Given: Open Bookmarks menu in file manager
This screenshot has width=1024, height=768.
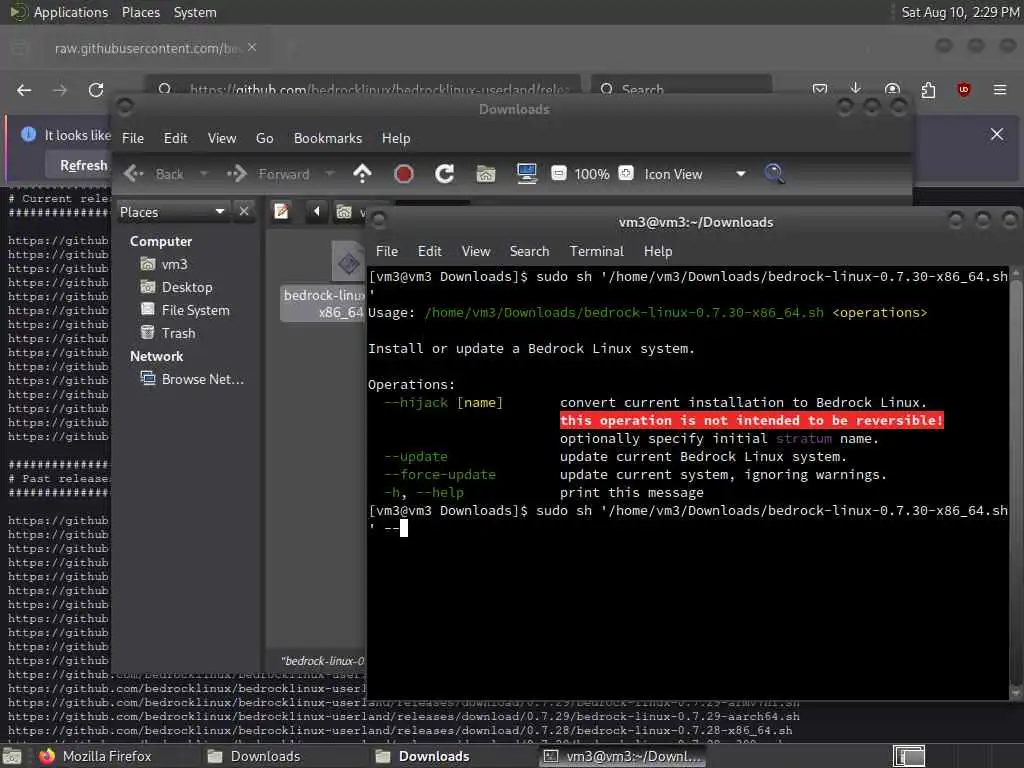Looking at the screenshot, I should (328, 138).
